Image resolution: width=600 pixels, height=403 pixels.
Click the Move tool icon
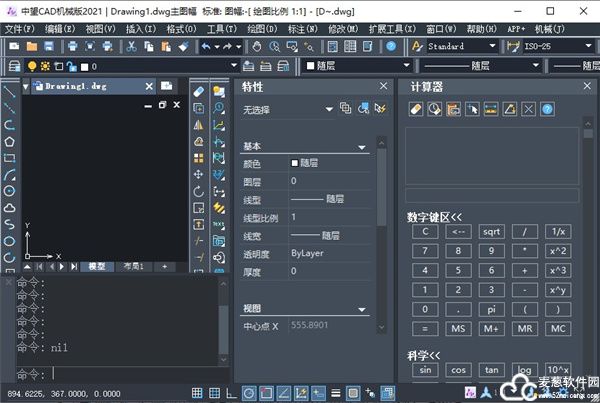pyautogui.click(x=199, y=175)
